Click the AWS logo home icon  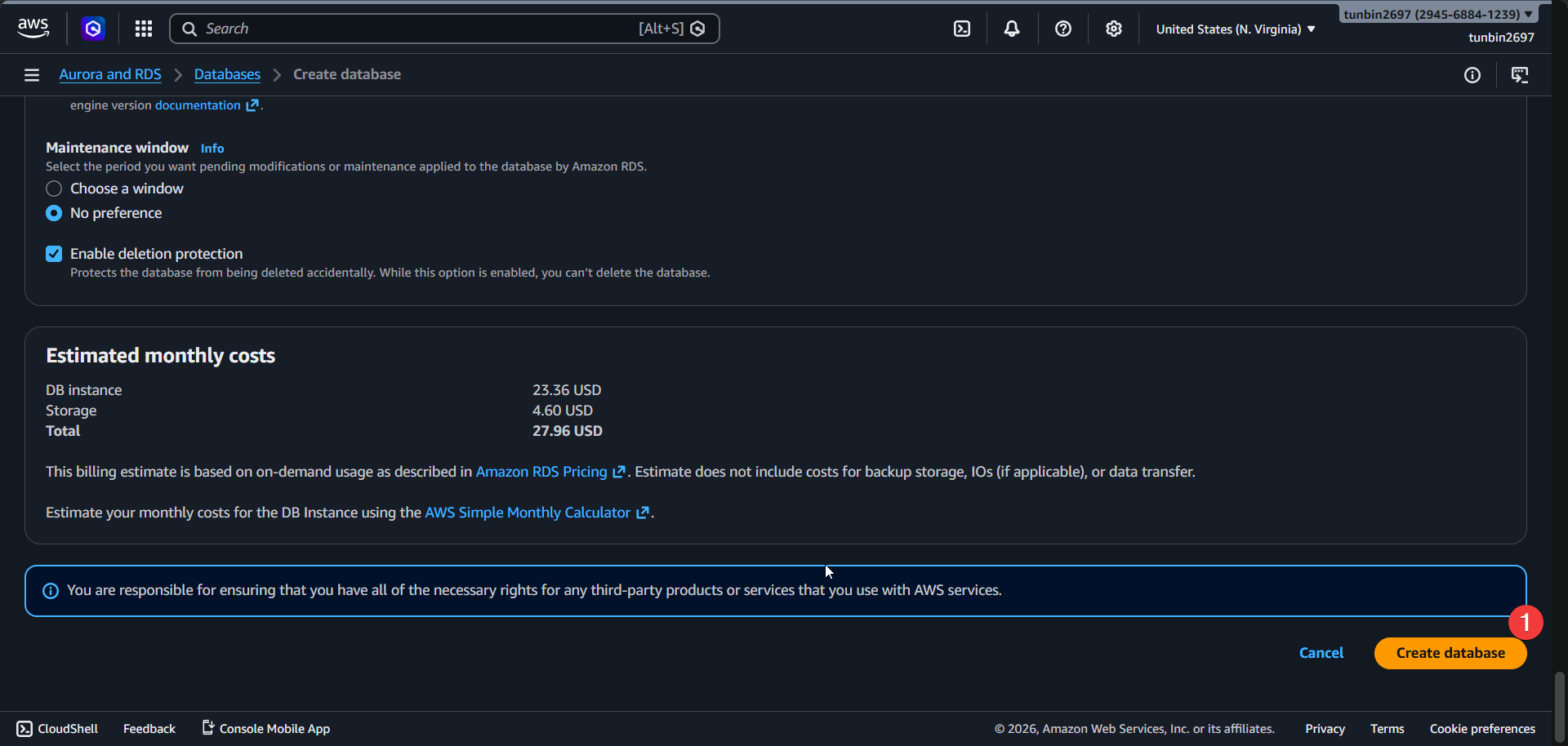[x=33, y=28]
